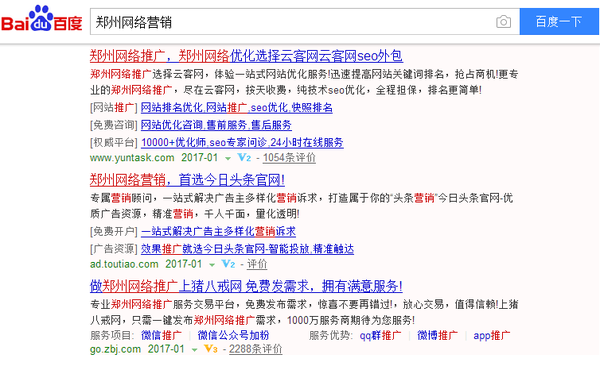The width and height of the screenshot is (600, 370).
Task: Open the www.yuntask.com URL
Action: click(x=132, y=158)
